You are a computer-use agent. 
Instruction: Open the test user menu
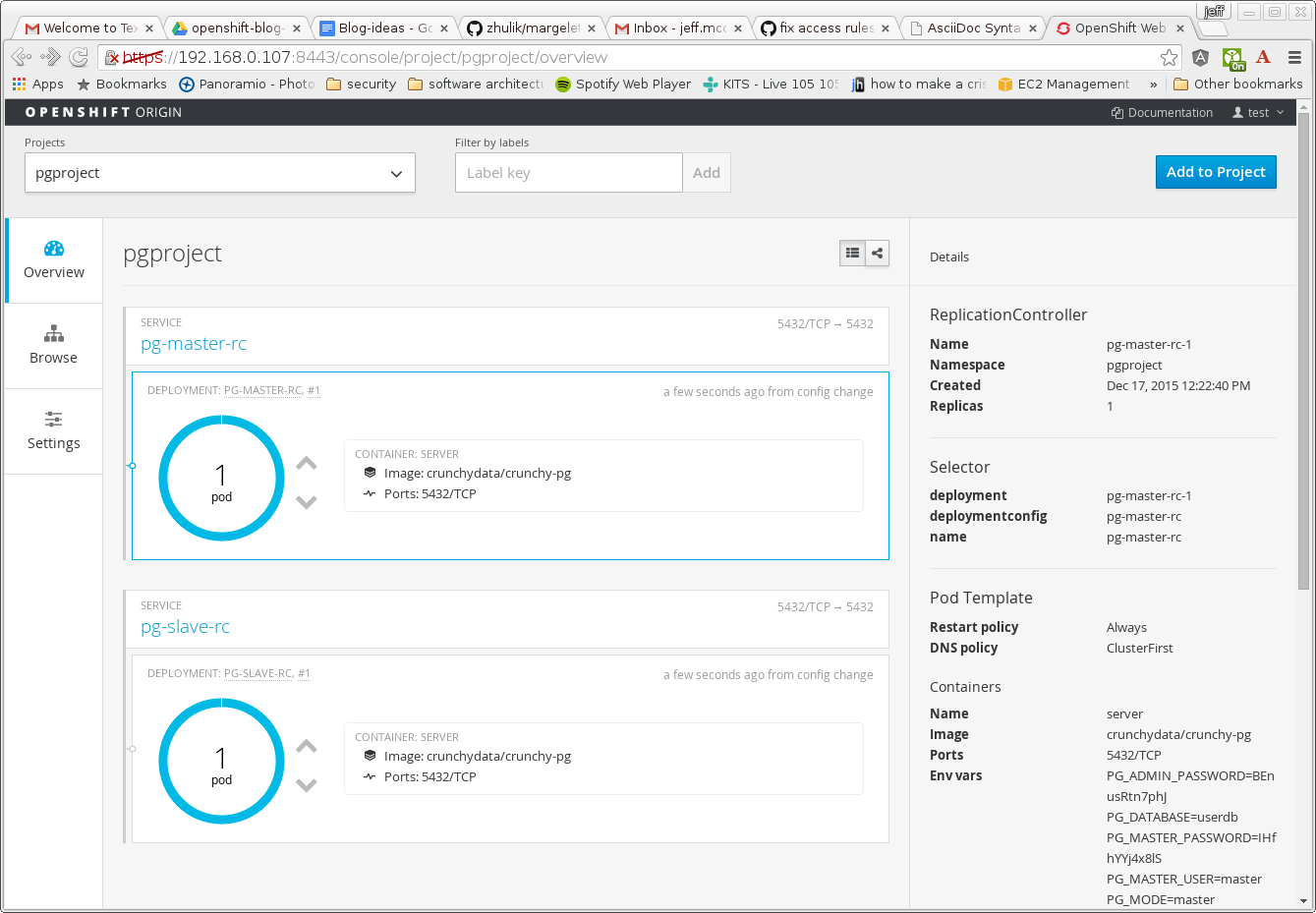tap(1256, 112)
